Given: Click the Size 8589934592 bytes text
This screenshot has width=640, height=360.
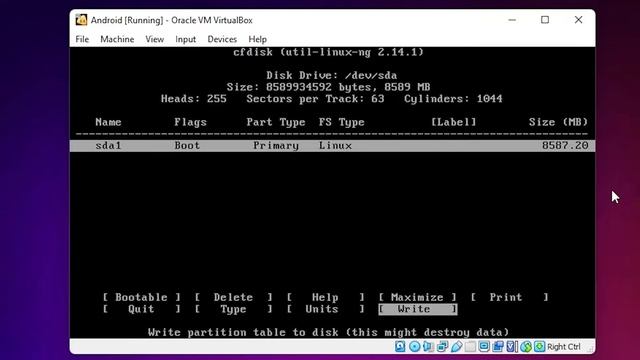Looking at the screenshot, I should 329,87.
